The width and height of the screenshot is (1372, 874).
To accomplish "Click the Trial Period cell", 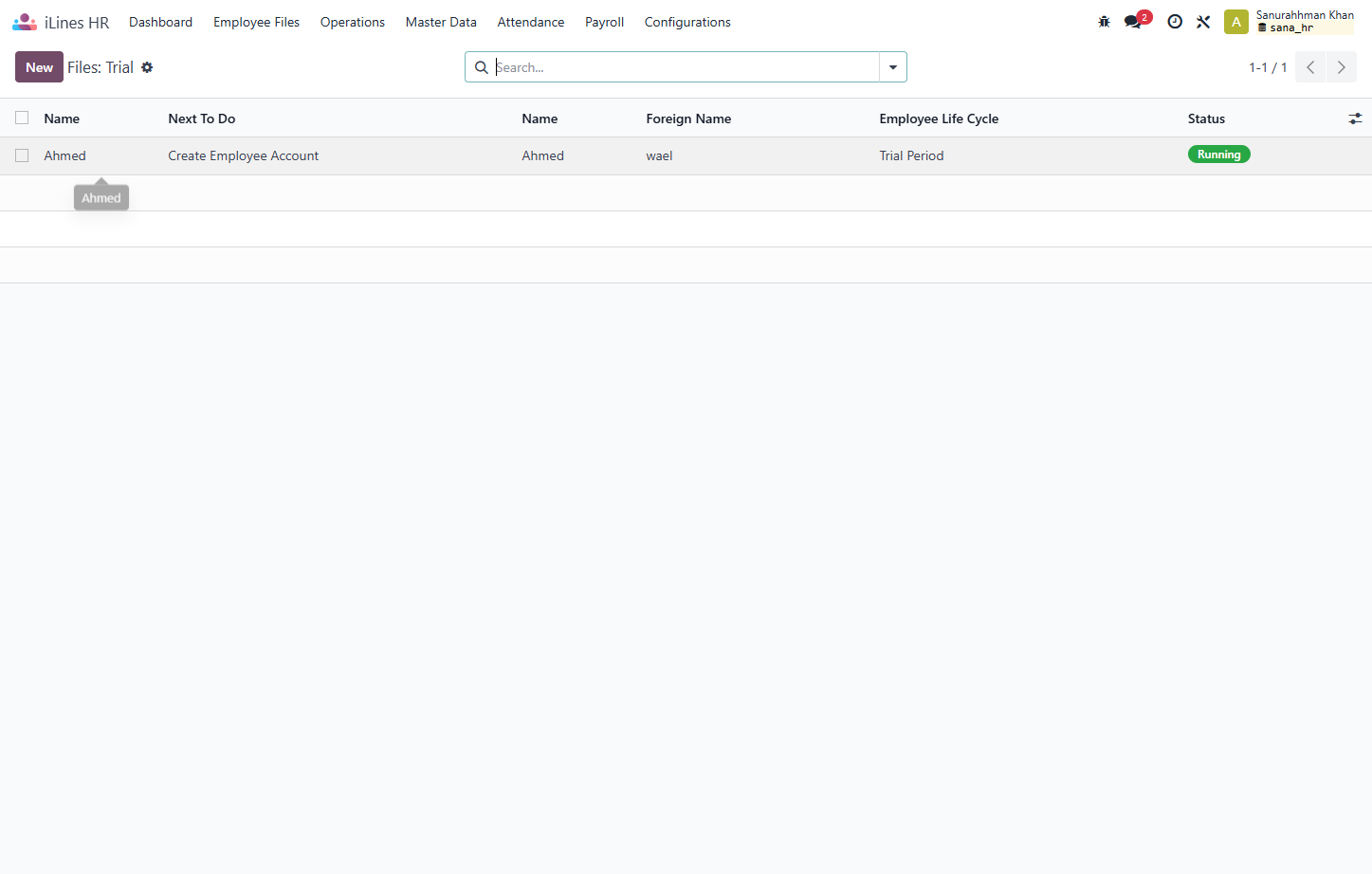I will (911, 155).
